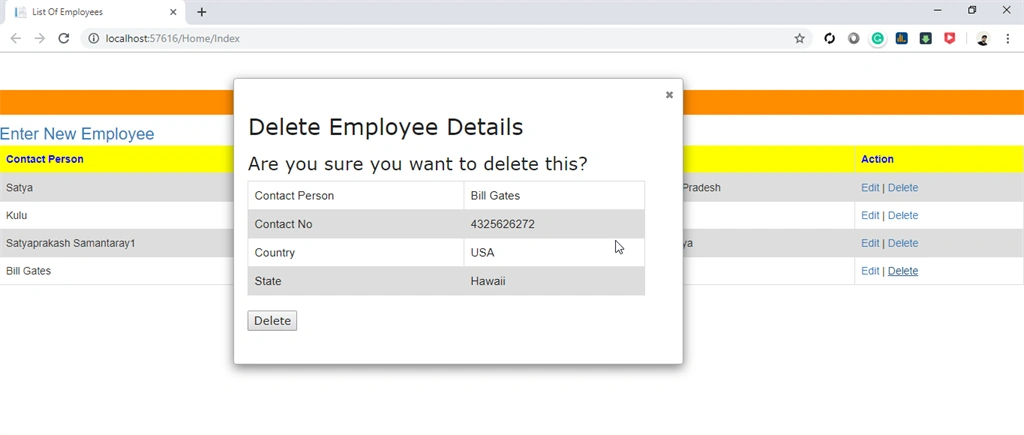Open the user profile avatar
The width and height of the screenshot is (1024, 435).
click(x=983, y=39)
